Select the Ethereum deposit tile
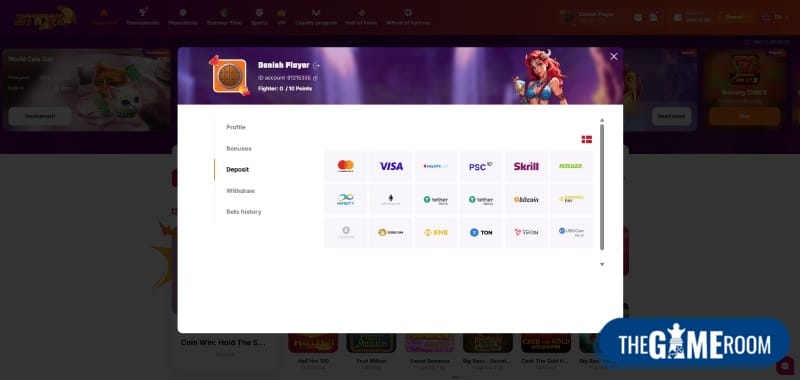 (x=391, y=199)
